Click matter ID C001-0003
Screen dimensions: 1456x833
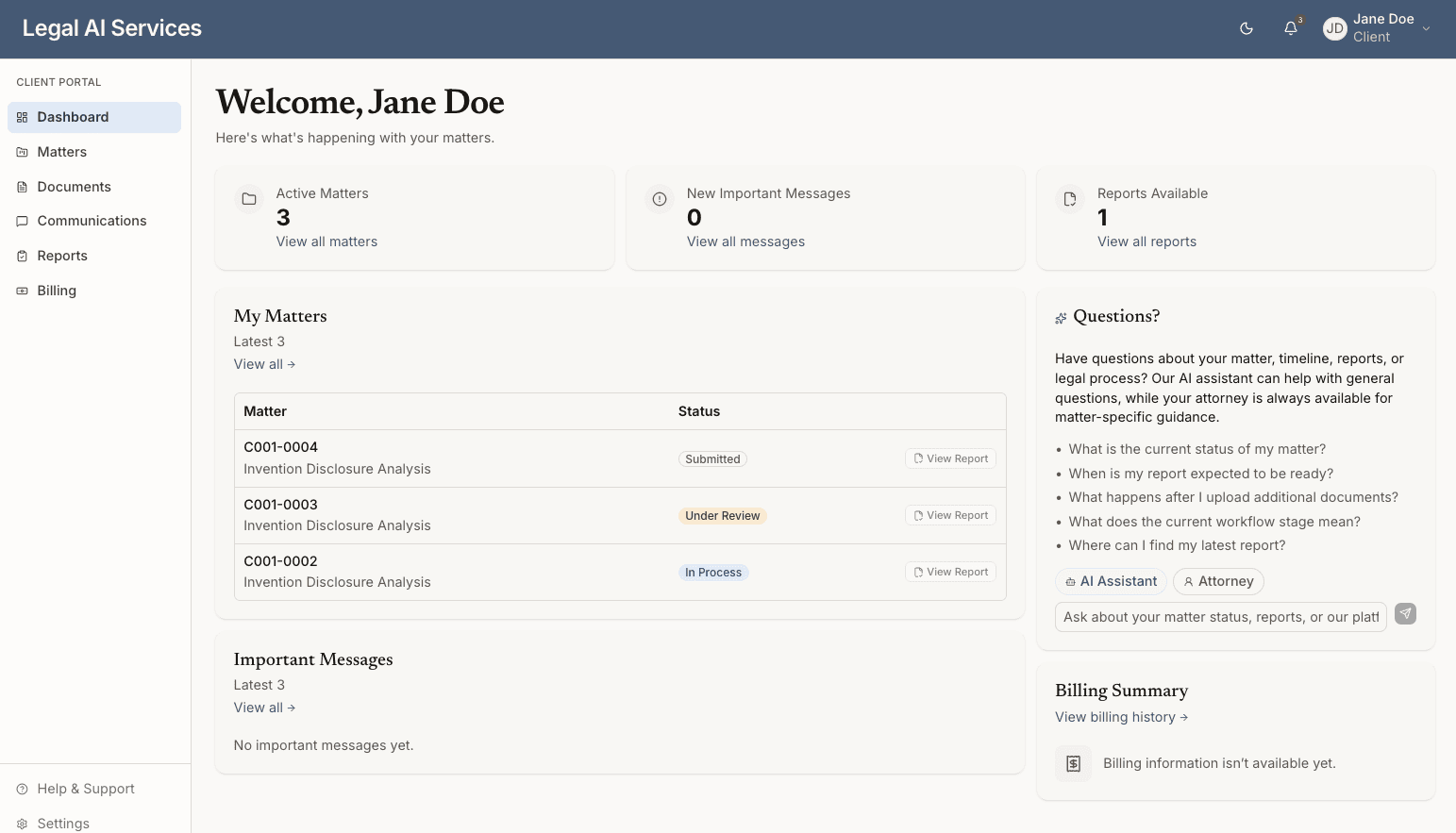coord(280,505)
